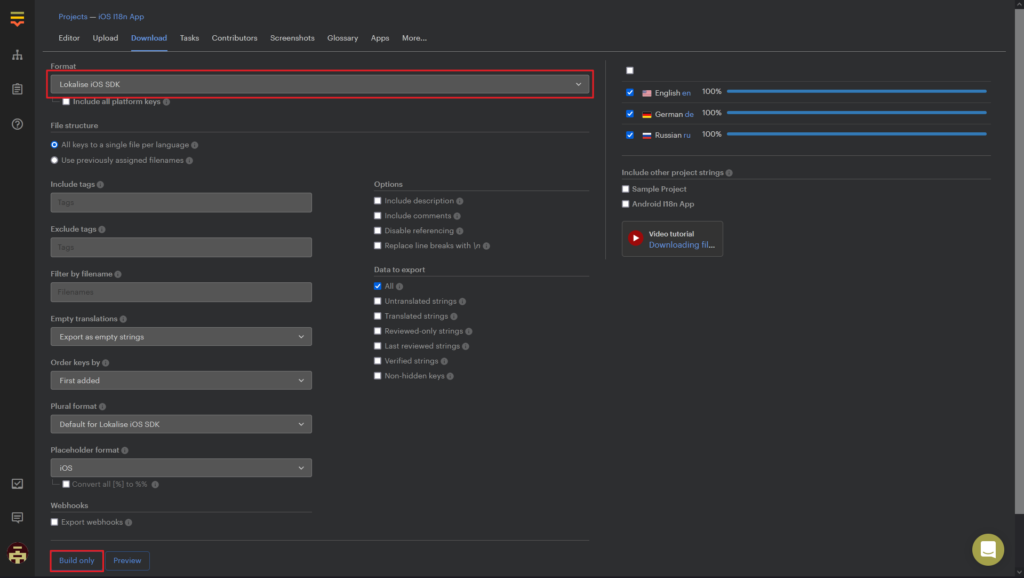Click the German 100% progress bar
This screenshot has width=1024, height=578.
tap(856, 112)
